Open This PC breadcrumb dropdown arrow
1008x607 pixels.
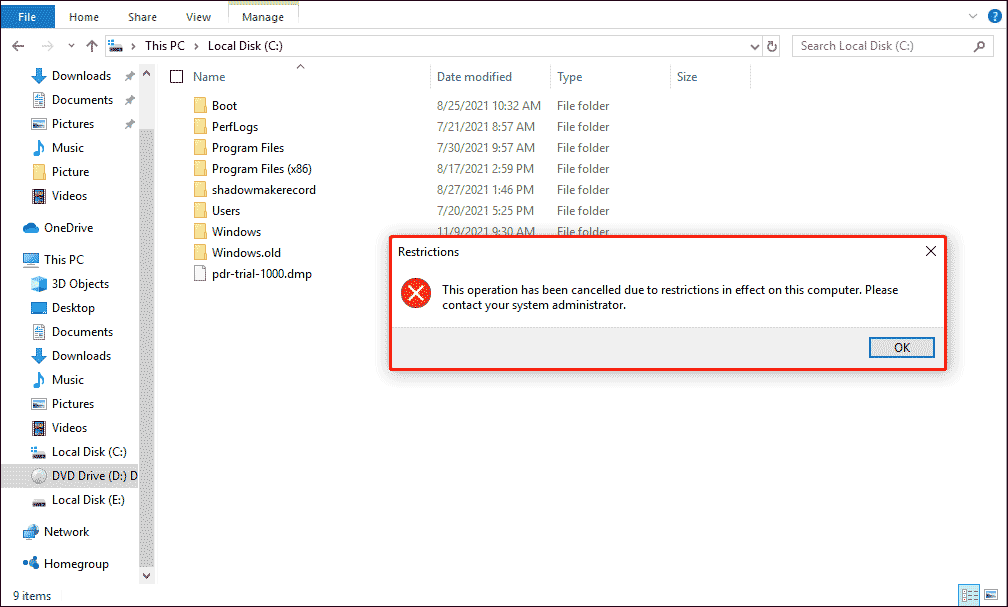pos(196,45)
